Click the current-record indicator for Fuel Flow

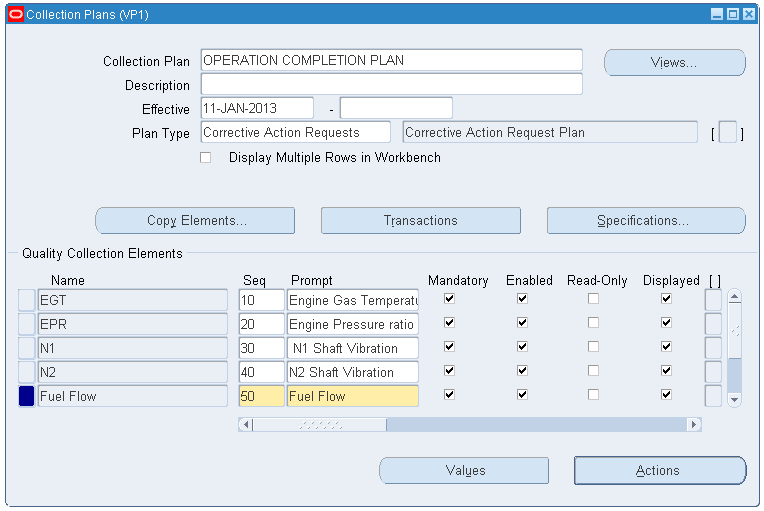pos(26,396)
